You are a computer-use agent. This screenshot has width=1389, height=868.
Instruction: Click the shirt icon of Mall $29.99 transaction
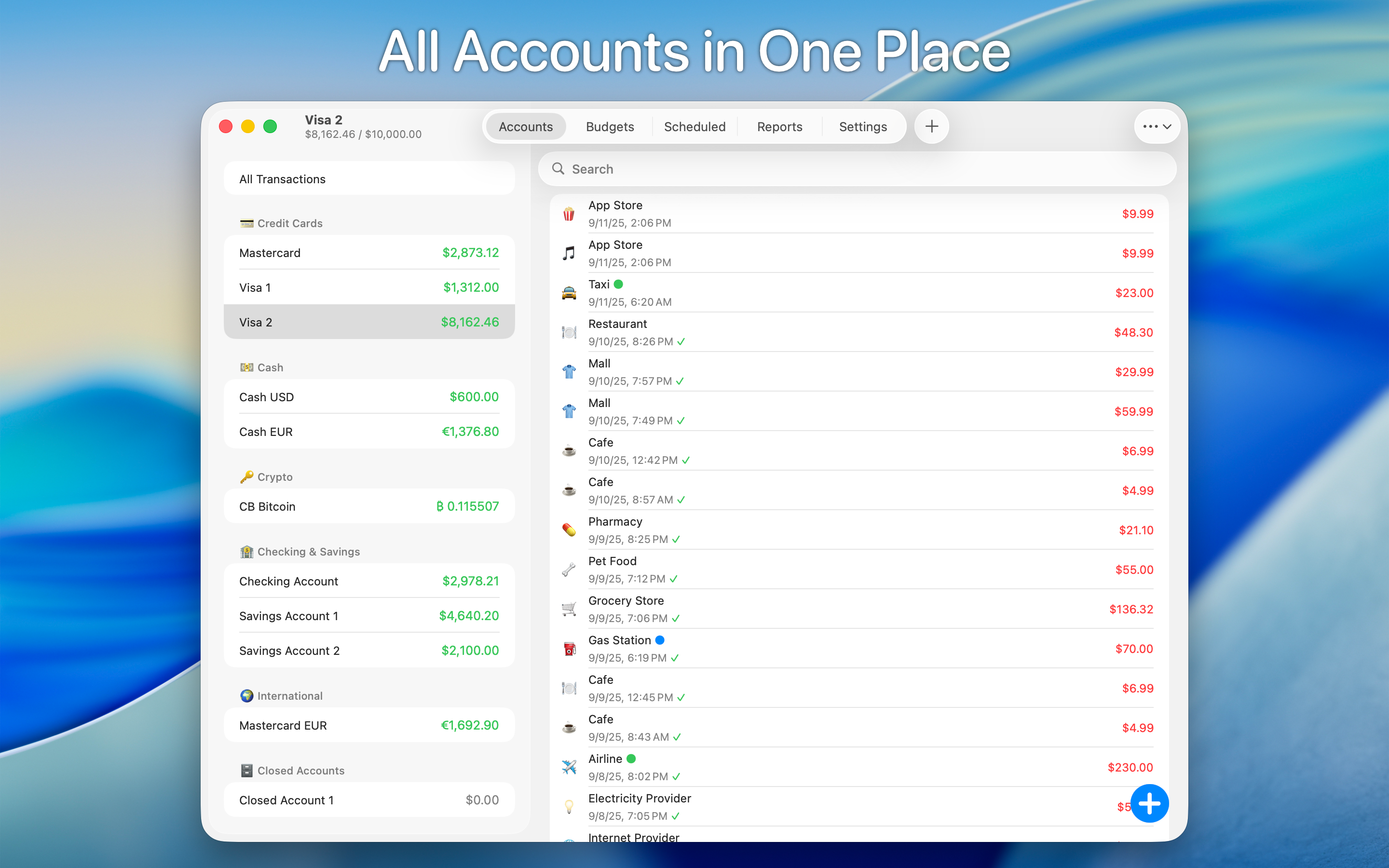569,372
